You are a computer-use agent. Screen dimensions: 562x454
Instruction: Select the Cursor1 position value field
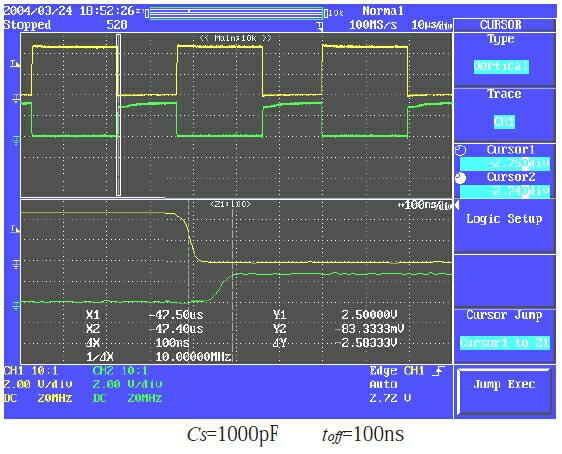coord(504,164)
